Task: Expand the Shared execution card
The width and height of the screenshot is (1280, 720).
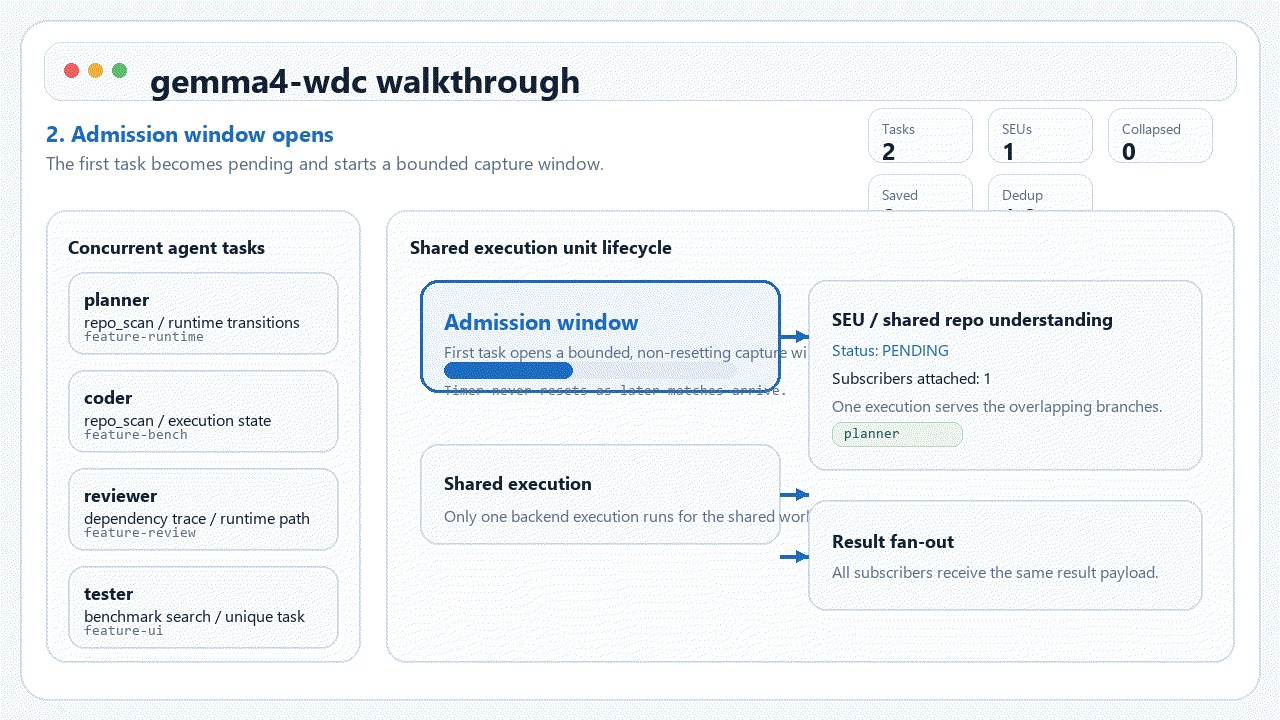Action: (601, 494)
